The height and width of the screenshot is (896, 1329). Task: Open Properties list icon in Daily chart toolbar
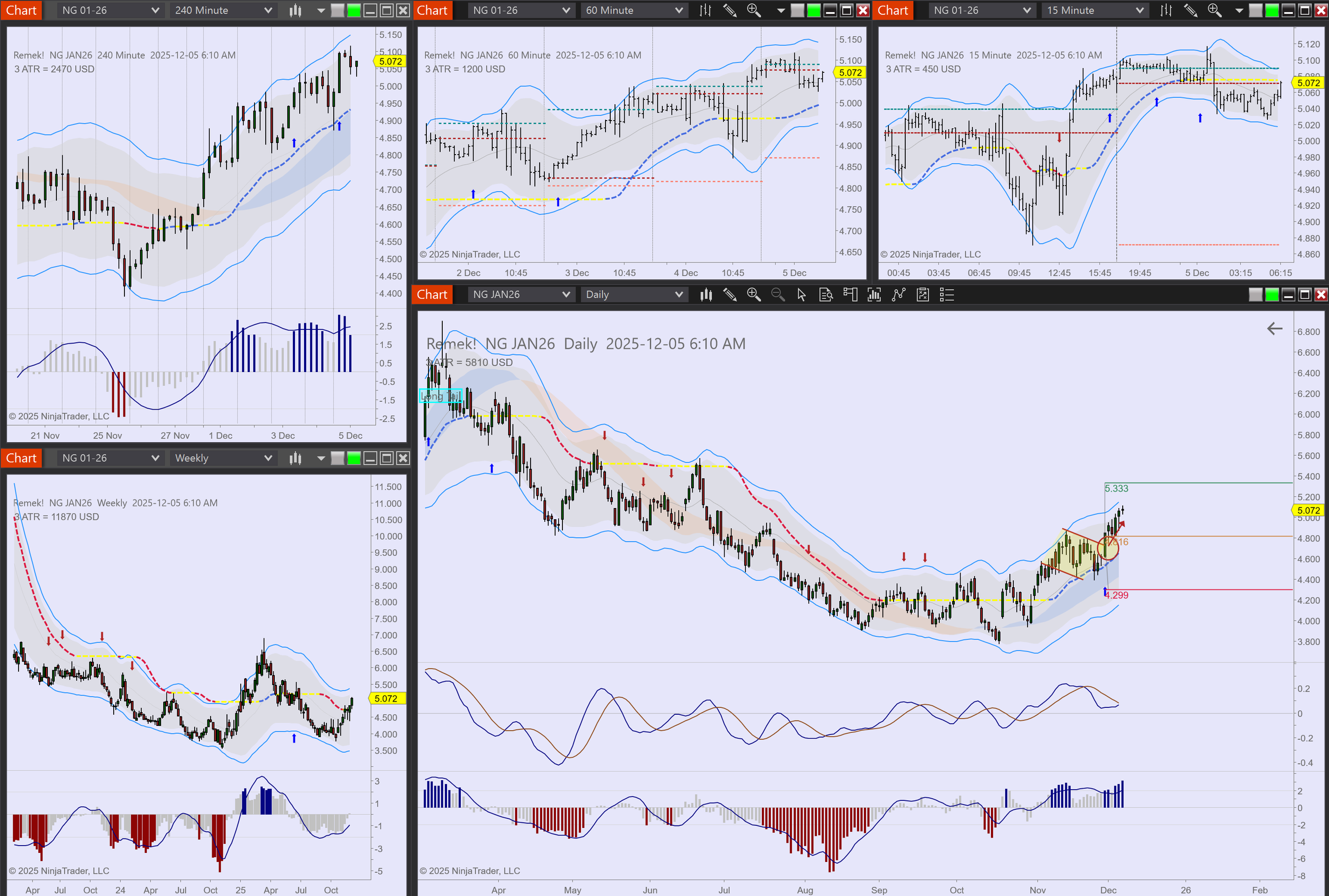947,295
